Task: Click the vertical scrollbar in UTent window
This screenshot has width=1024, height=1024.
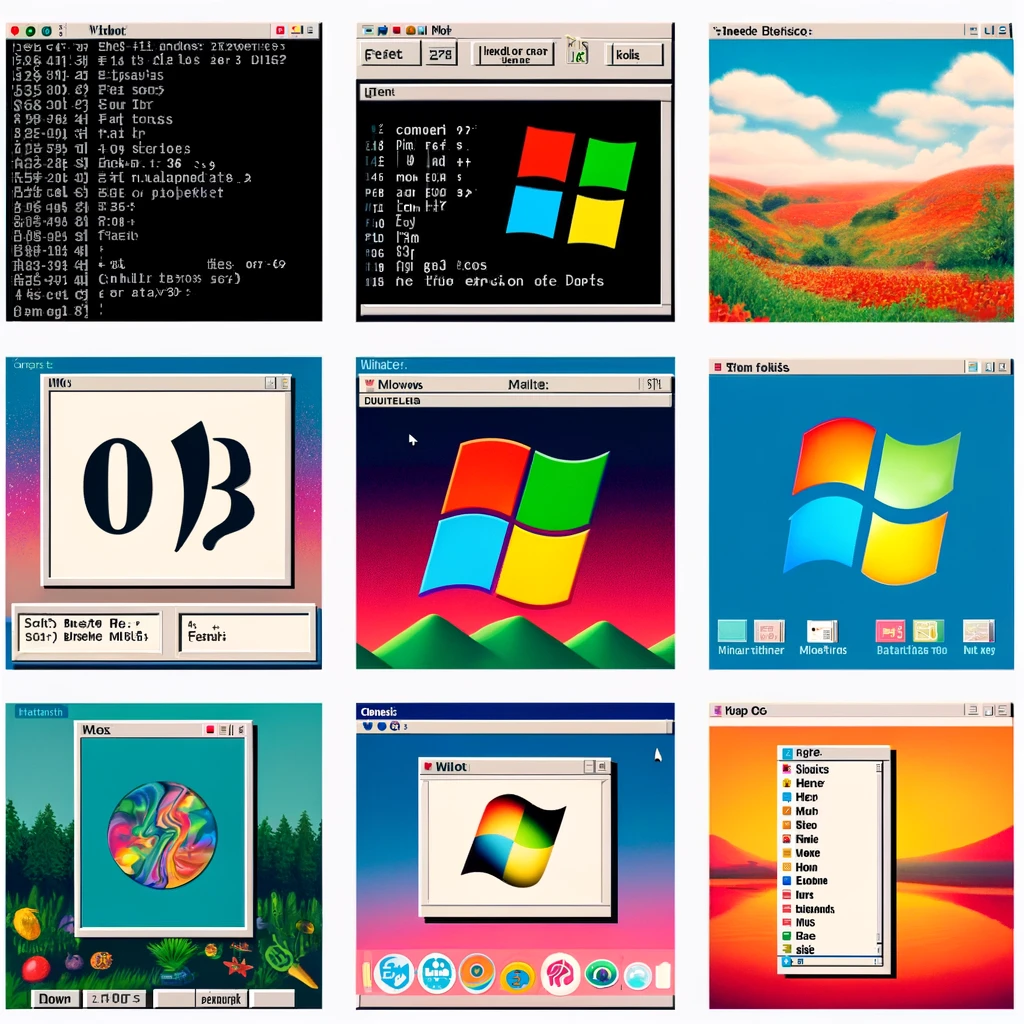Action: coord(665,202)
